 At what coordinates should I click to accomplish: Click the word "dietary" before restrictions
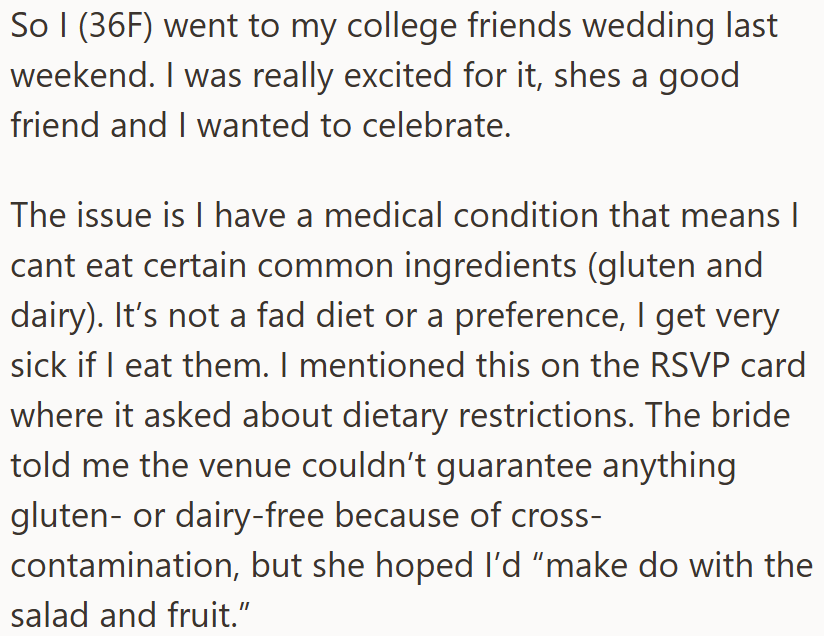click(395, 416)
